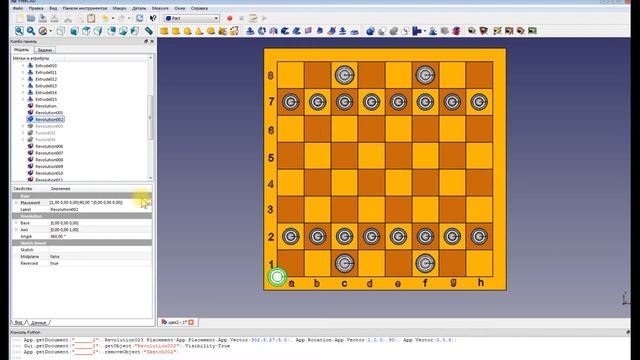The width and height of the screenshot is (640, 360).
Task: Click the Midplane property value false
Action: click(x=55, y=257)
